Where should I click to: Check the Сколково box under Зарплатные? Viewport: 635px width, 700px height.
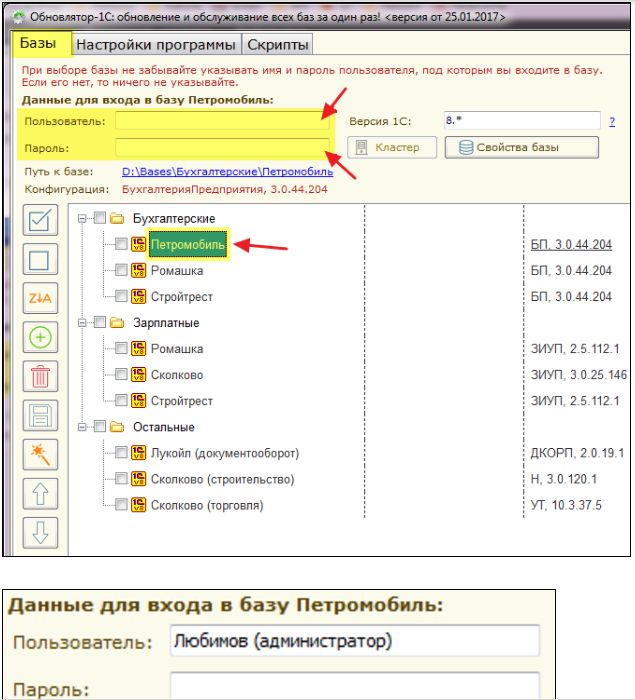tap(121, 374)
